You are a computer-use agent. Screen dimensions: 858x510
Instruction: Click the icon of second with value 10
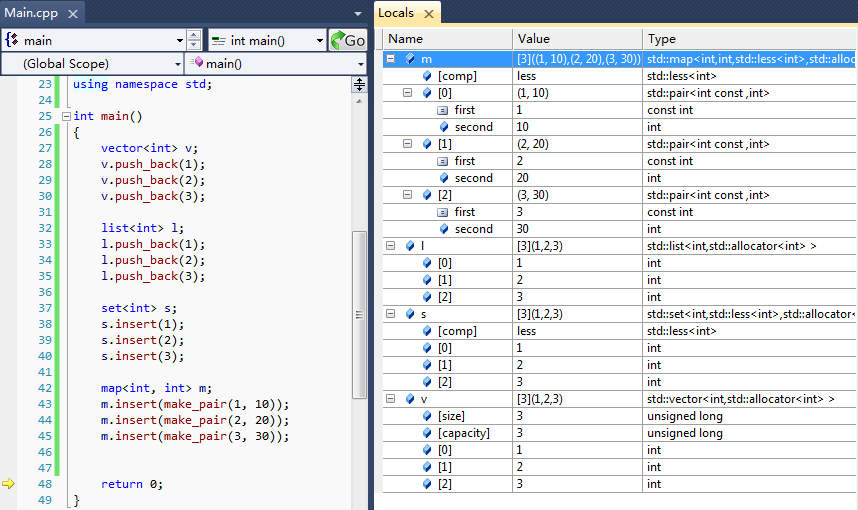click(x=444, y=126)
